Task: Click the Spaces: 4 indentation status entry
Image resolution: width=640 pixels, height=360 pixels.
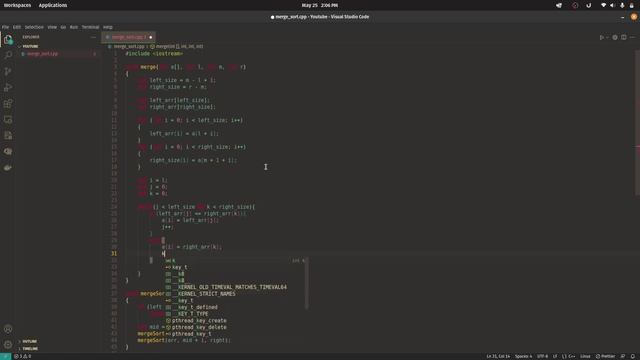Action: point(523,356)
